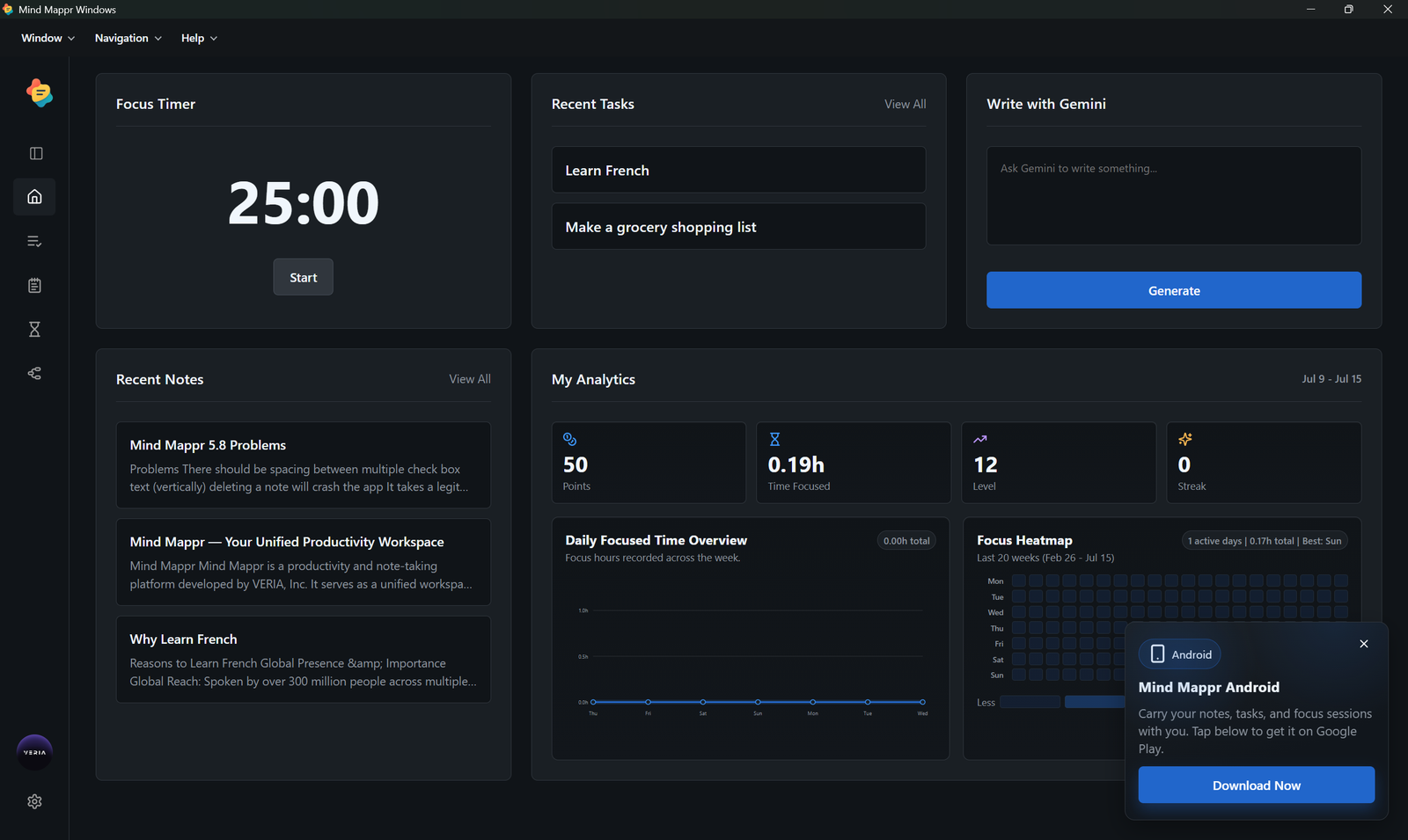Click the Points icon in analytics

pyautogui.click(x=569, y=439)
